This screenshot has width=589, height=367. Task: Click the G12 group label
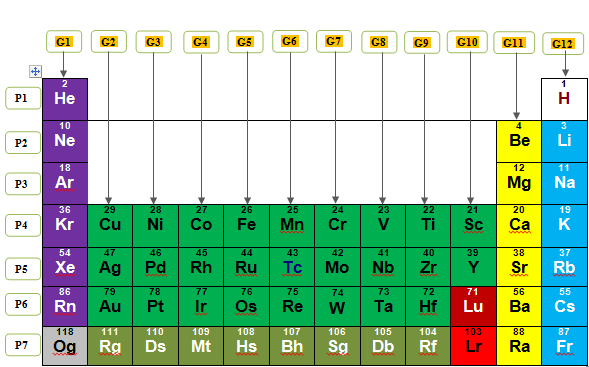pos(563,44)
